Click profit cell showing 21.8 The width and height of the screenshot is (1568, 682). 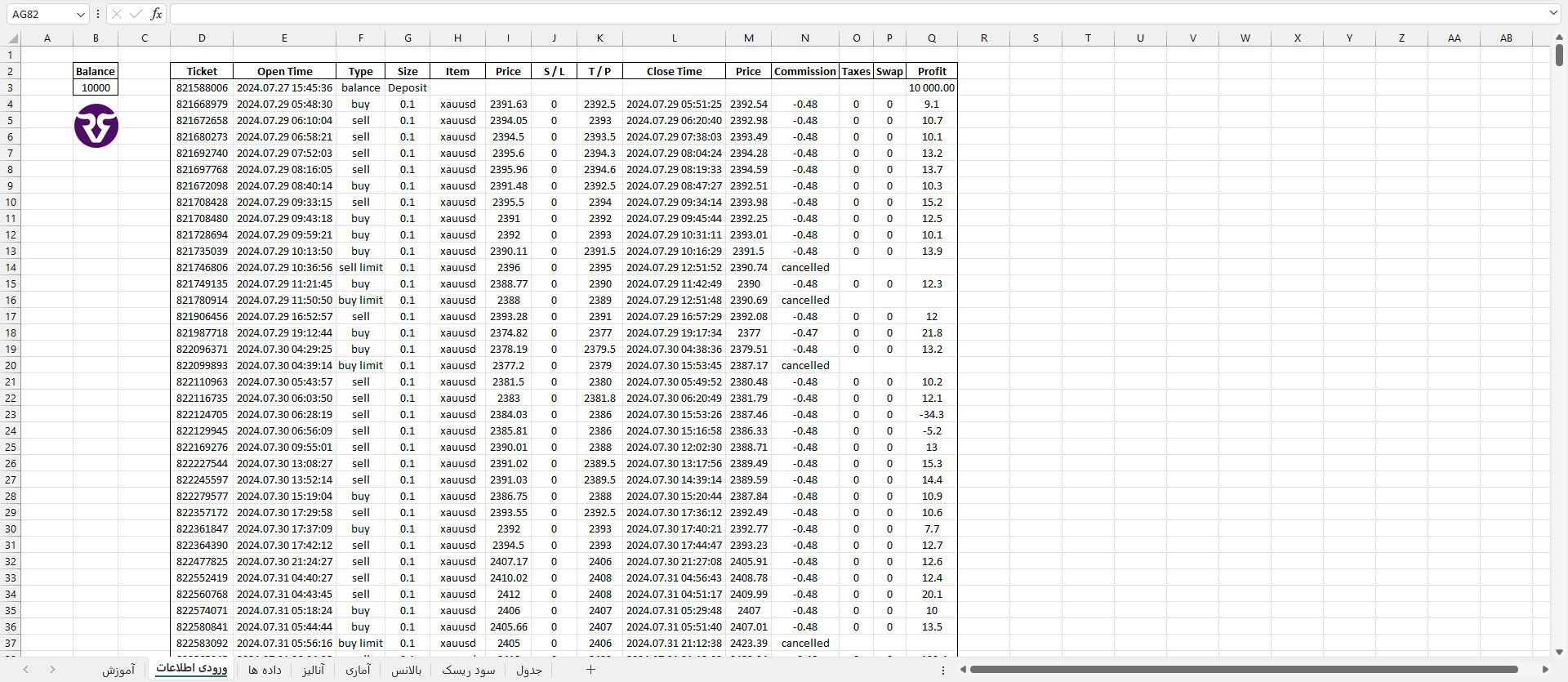point(932,332)
